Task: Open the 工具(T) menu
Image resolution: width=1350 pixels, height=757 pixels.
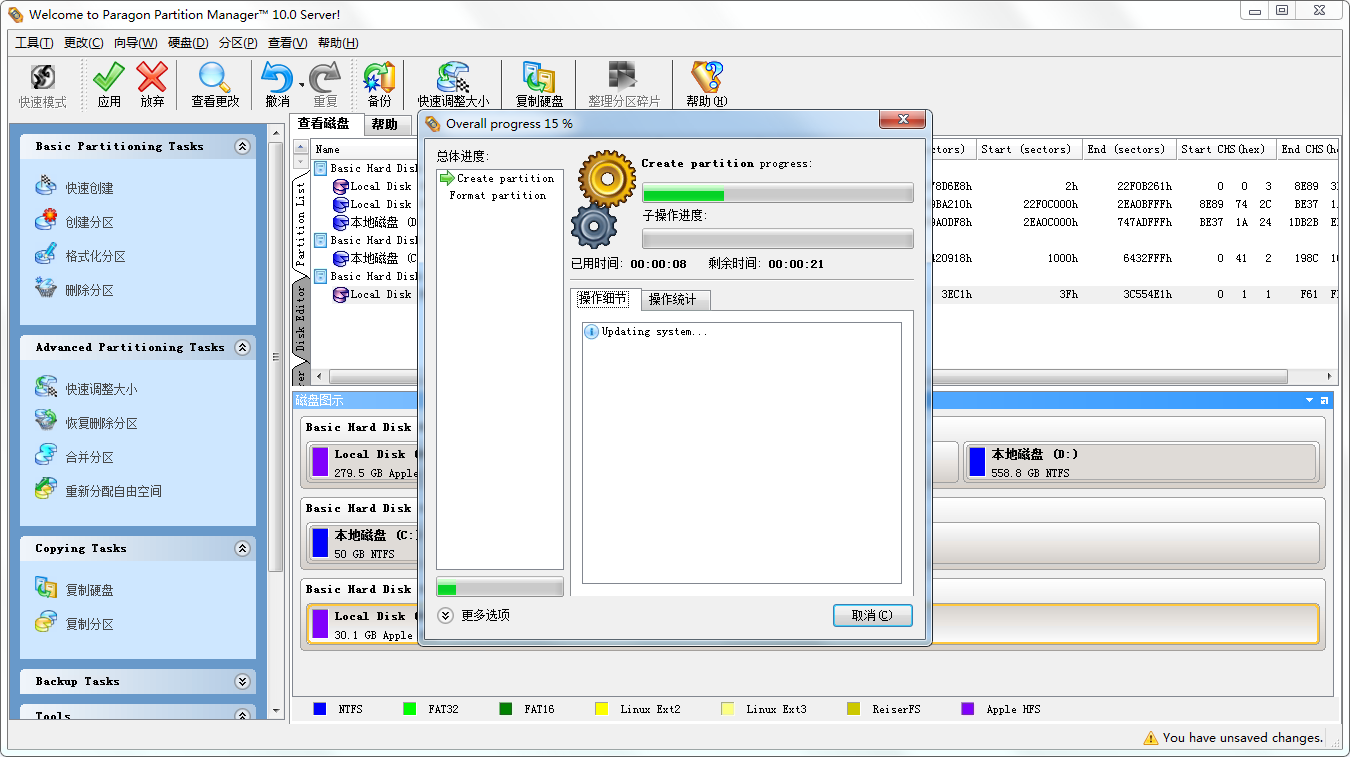Action: [34, 43]
